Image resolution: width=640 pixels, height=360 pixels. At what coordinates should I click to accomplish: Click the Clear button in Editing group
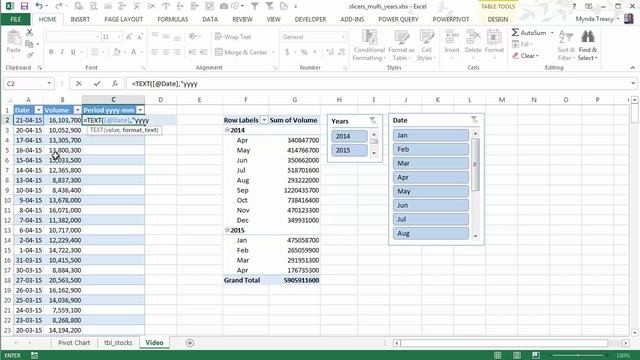[x=526, y=56]
